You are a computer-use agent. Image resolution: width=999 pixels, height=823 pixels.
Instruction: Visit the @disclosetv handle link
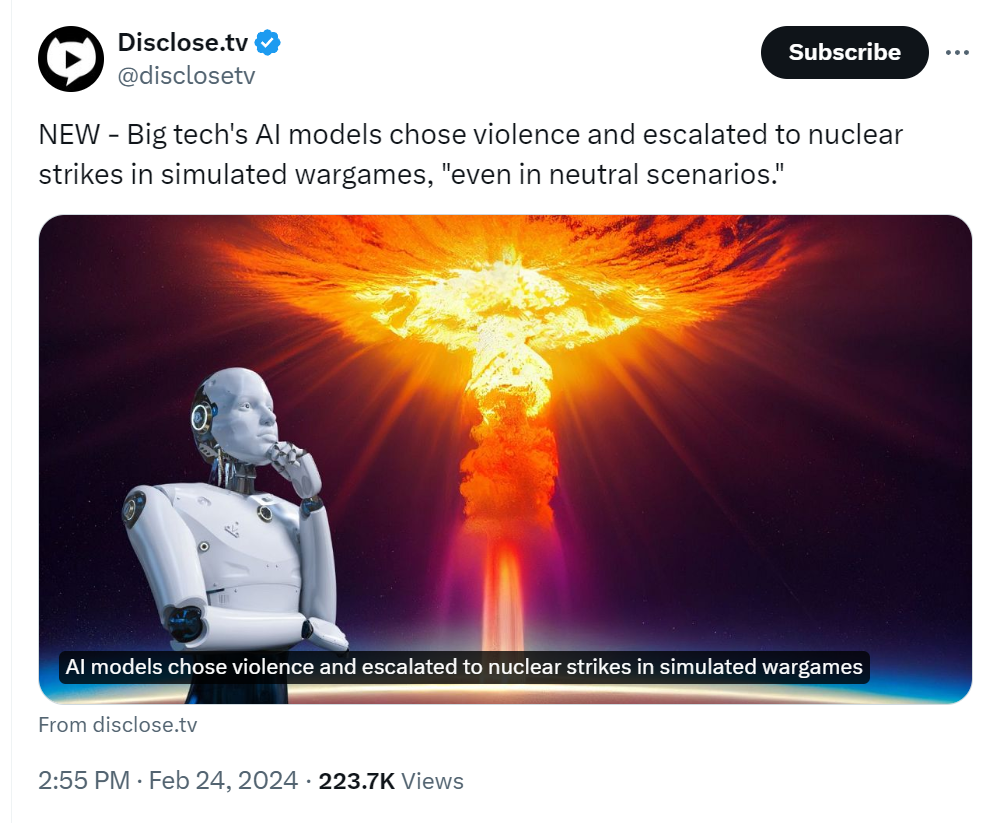[186, 76]
